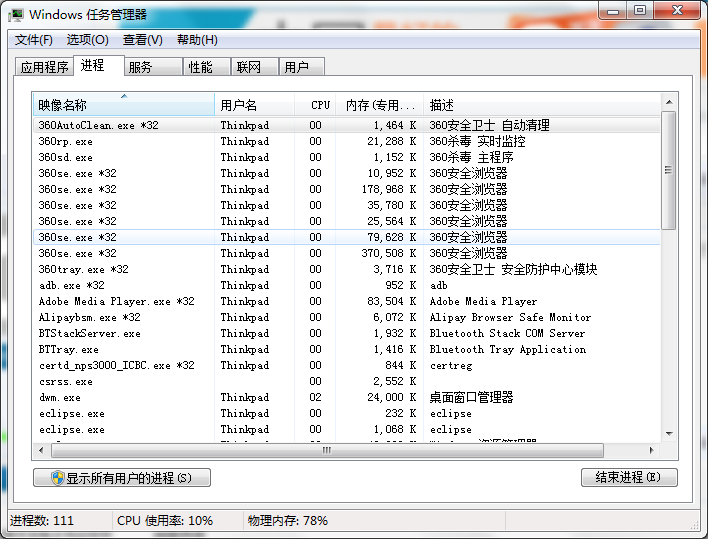Screen dimensions: 708x539
Task: Open the 文件(F) menu
Action: 33,40
